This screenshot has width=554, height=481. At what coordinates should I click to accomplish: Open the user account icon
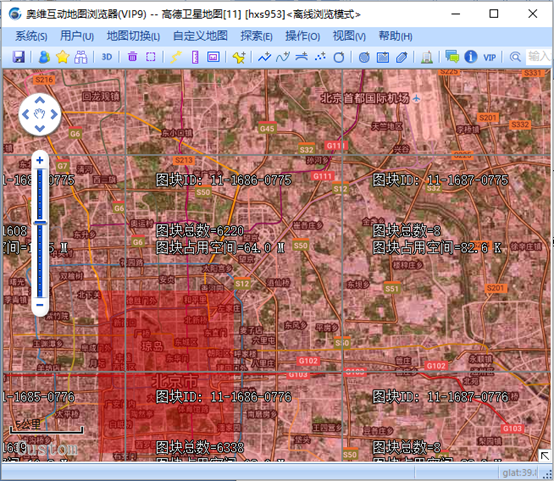[44, 57]
